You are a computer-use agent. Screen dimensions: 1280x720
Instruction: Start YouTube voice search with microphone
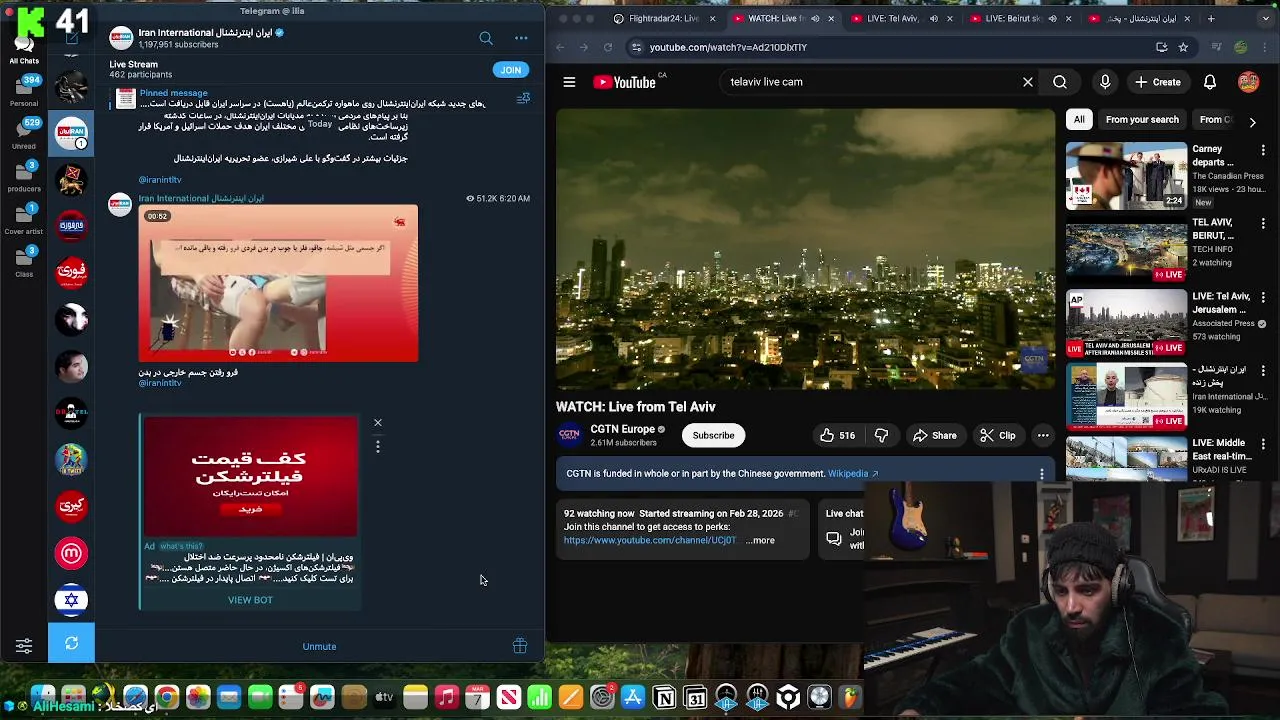pyautogui.click(x=1105, y=82)
